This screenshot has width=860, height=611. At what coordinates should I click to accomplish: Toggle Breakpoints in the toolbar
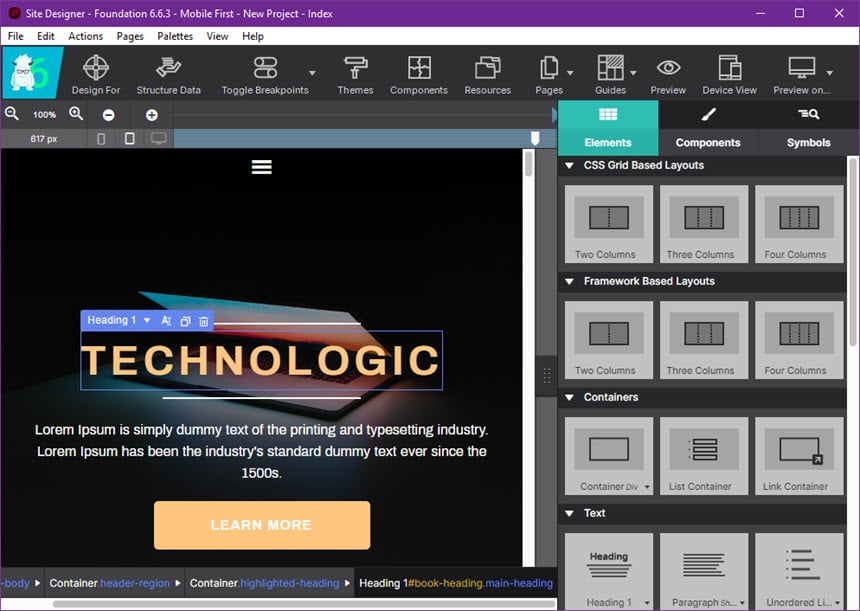point(265,74)
